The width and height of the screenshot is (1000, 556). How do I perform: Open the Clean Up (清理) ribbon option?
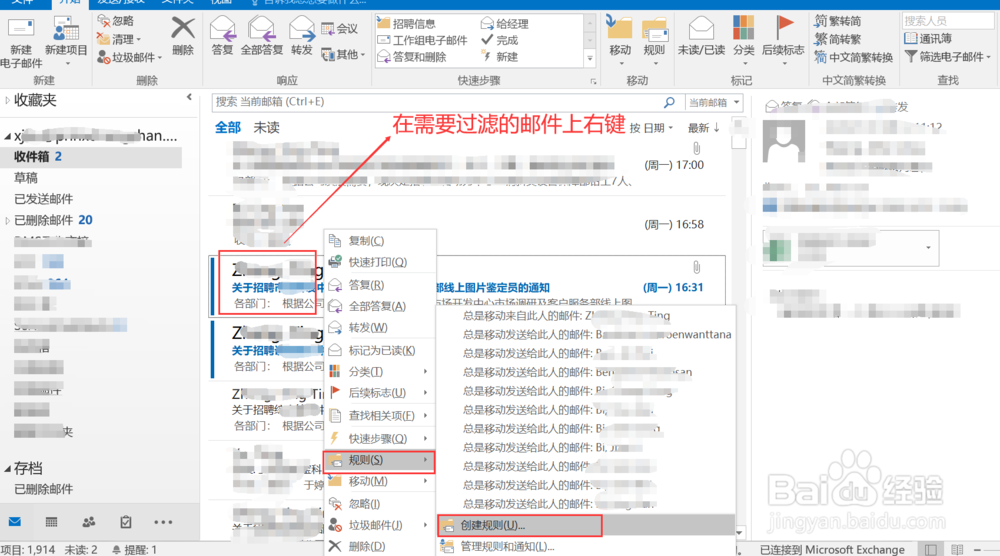pyautogui.click(x=119, y=40)
